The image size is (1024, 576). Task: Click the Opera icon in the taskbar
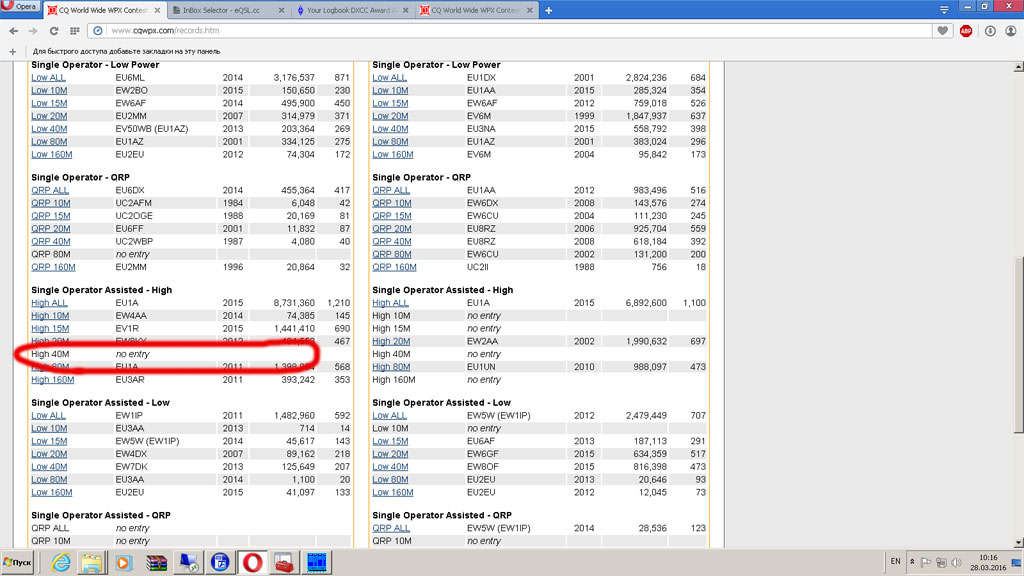252,562
